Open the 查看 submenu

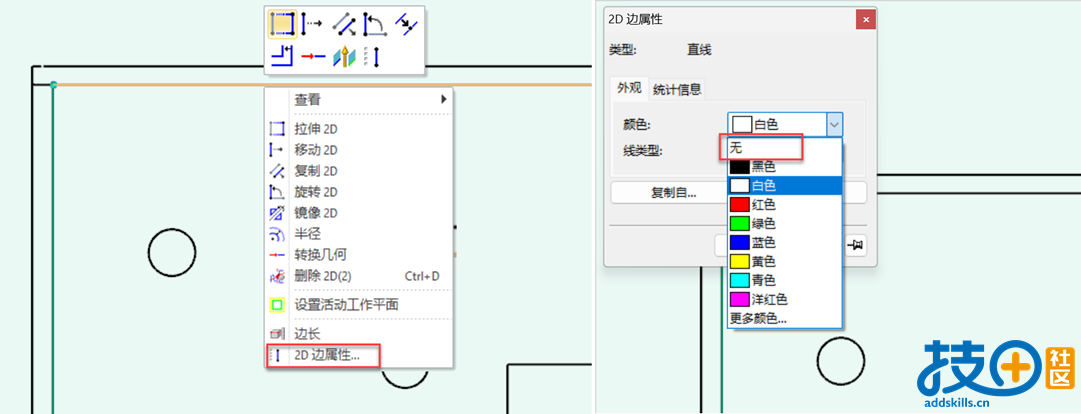(x=358, y=100)
